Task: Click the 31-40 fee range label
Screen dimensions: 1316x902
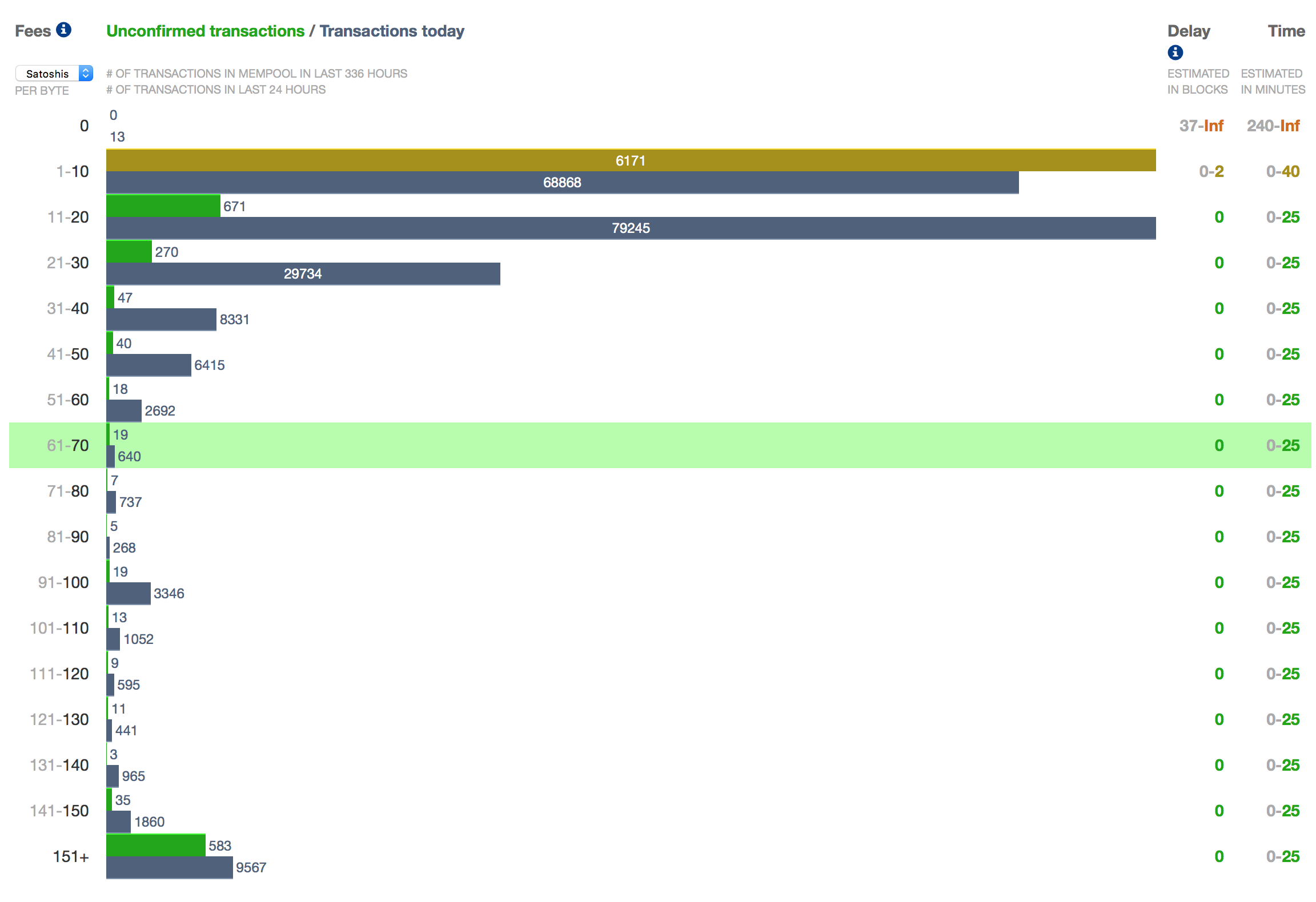Action: pos(68,308)
